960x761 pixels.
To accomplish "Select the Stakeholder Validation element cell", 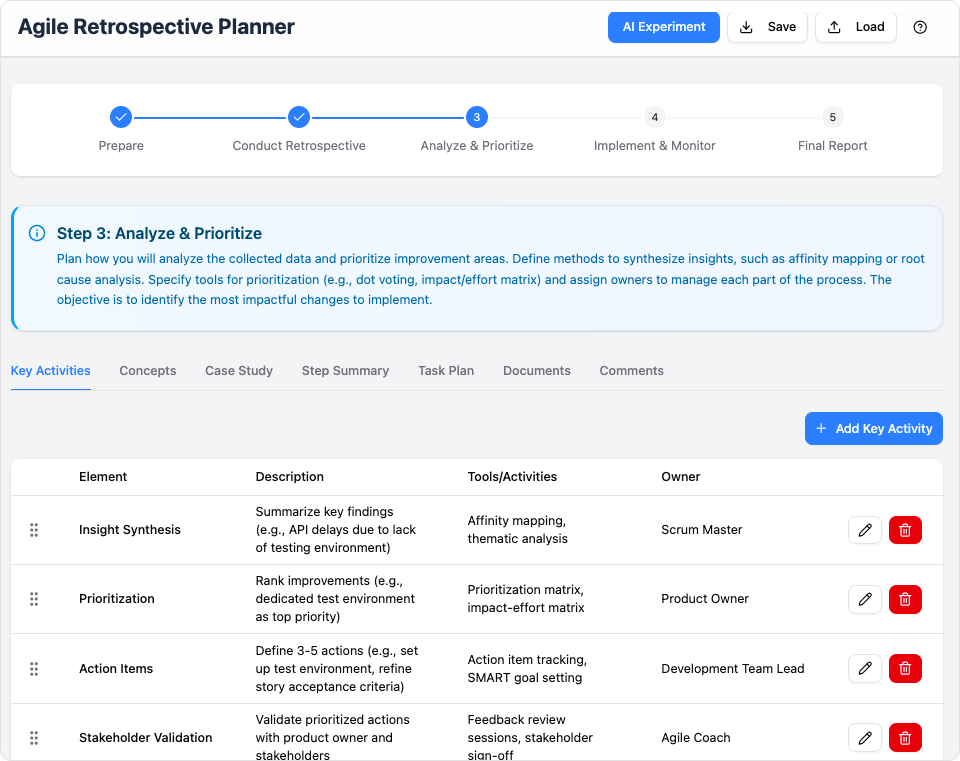I will coord(146,738).
